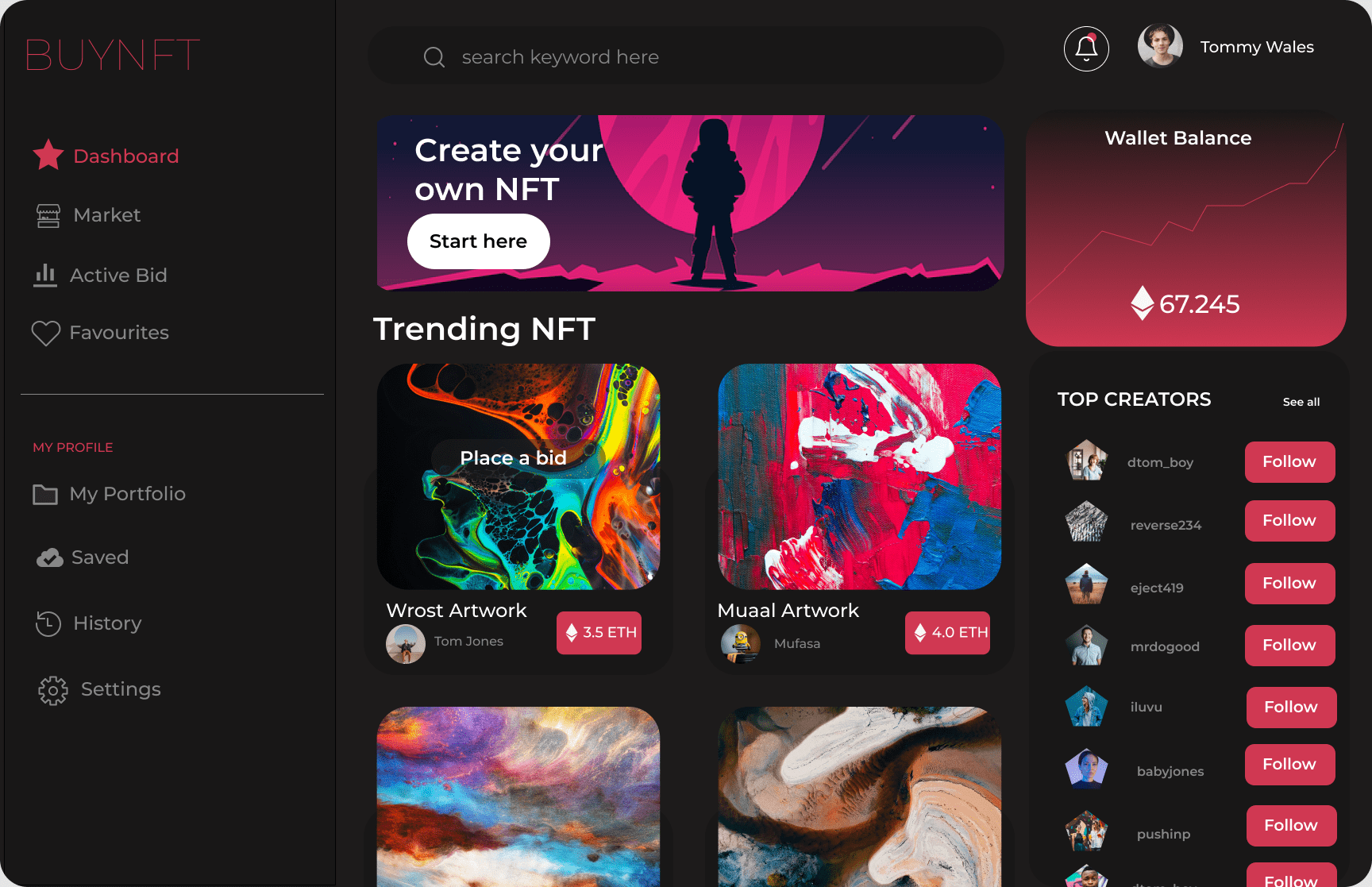Image resolution: width=1372 pixels, height=887 pixels.
Task: Click the 67.245 wallet balance value
Action: coord(1199,304)
